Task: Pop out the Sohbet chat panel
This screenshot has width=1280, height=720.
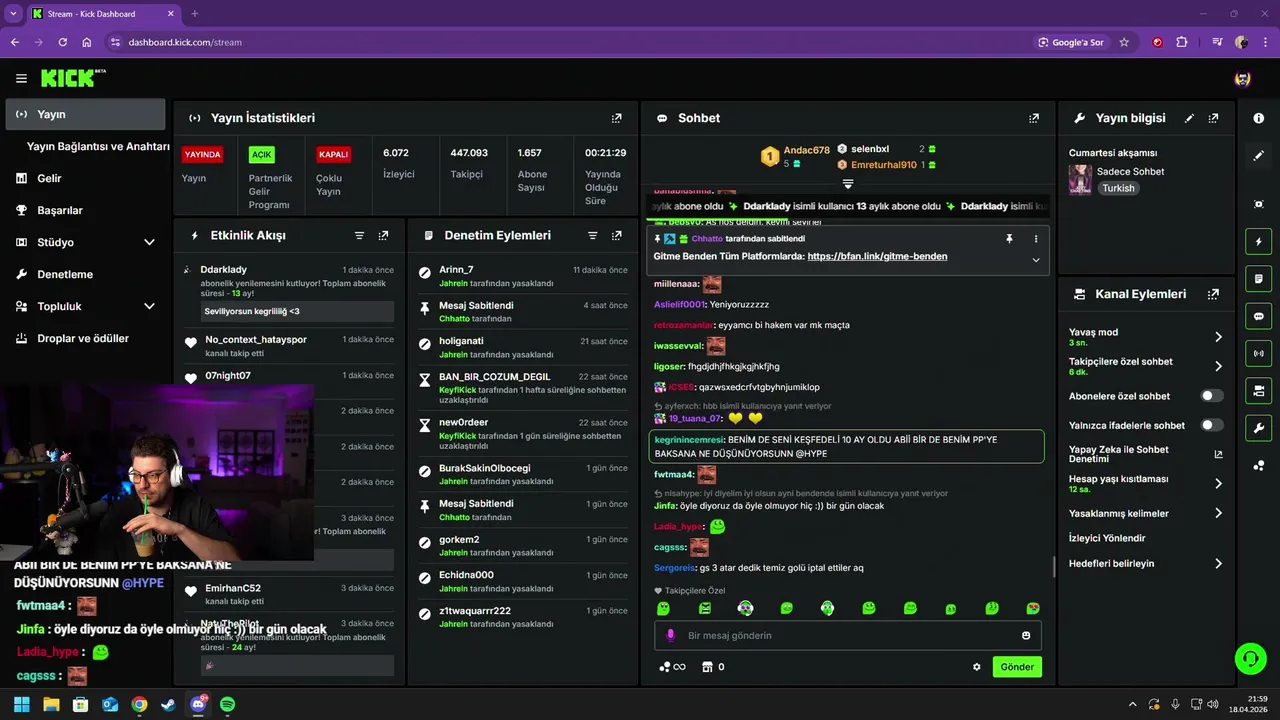Action: point(1034,118)
